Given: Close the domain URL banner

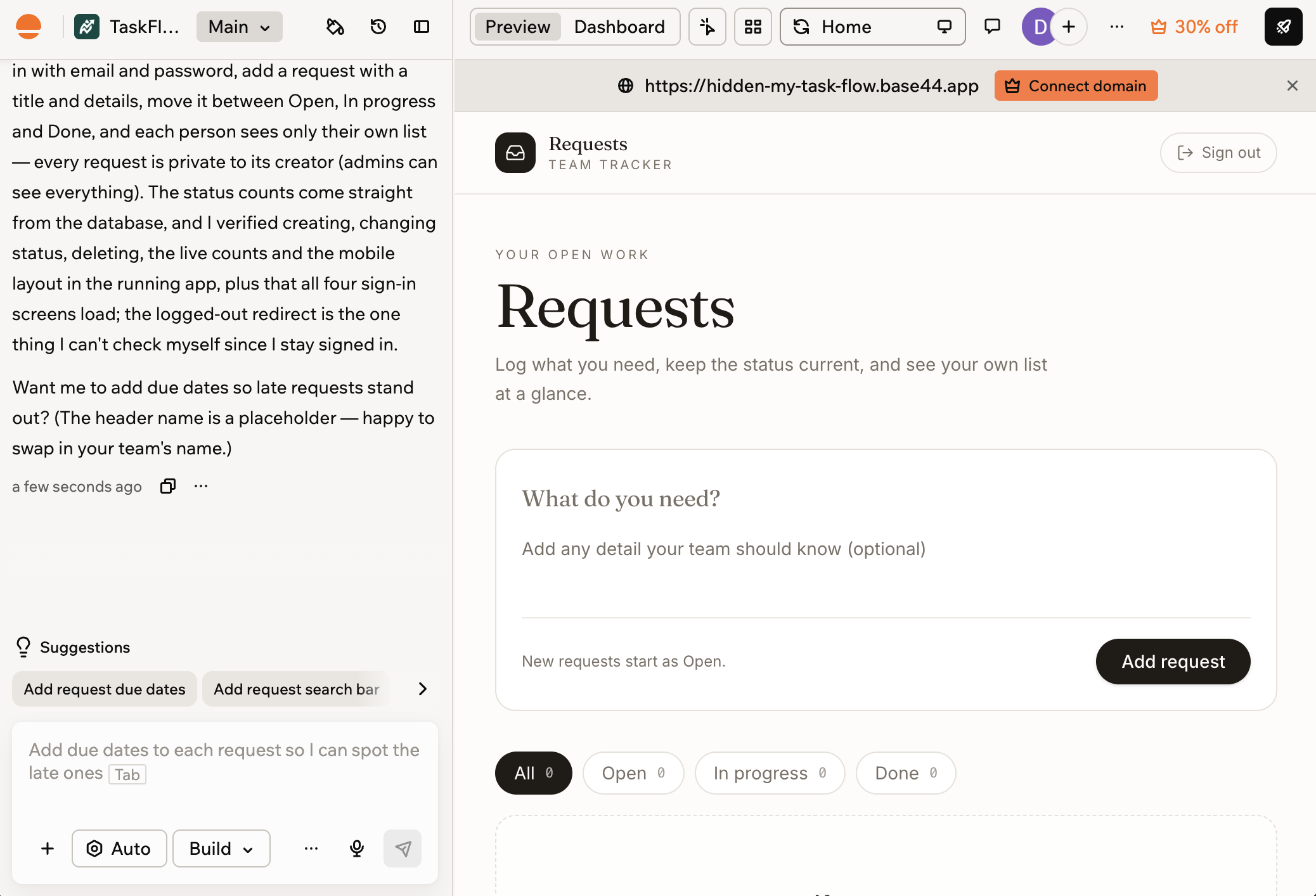Looking at the screenshot, I should coord(1293,86).
